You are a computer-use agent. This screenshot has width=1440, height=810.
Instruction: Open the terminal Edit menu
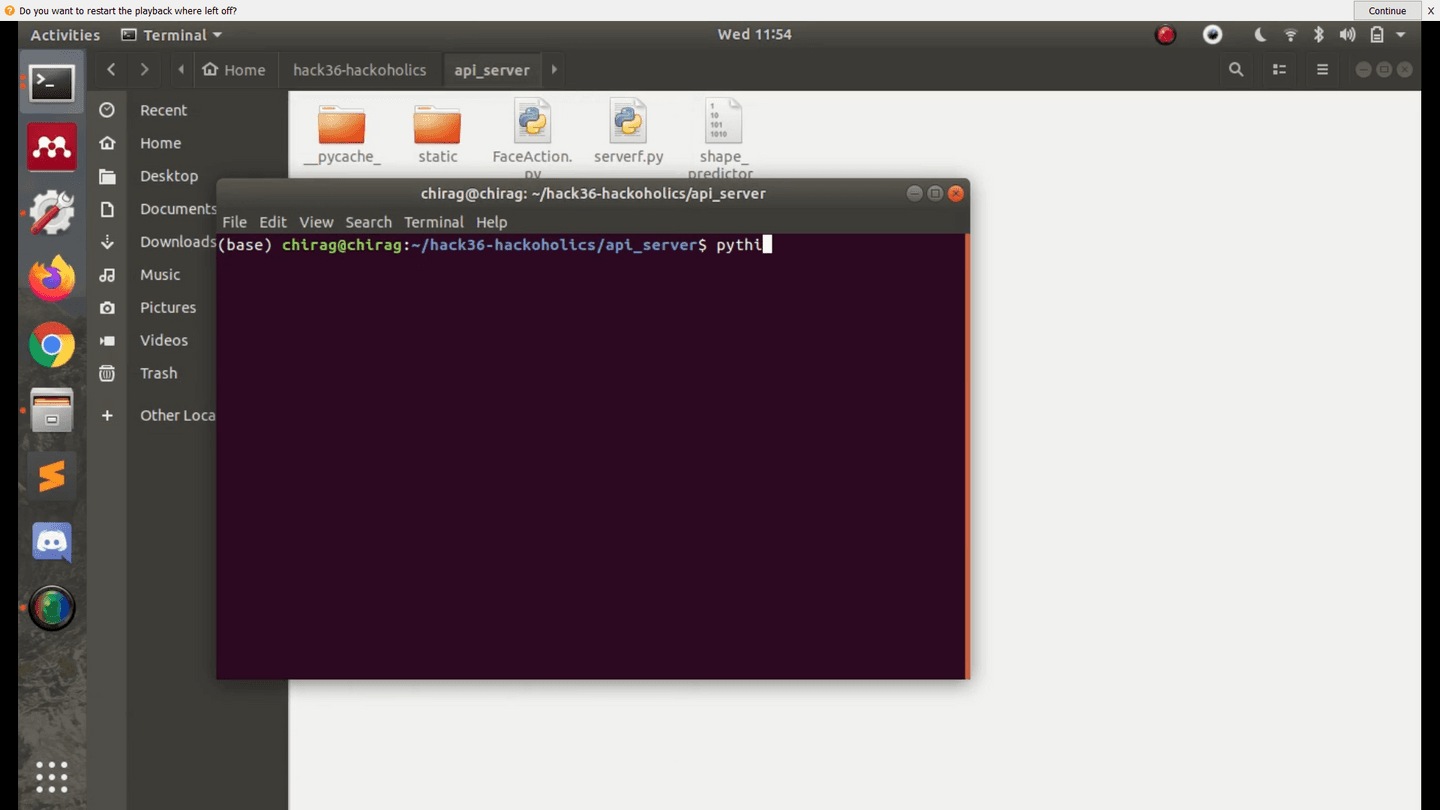coord(273,222)
